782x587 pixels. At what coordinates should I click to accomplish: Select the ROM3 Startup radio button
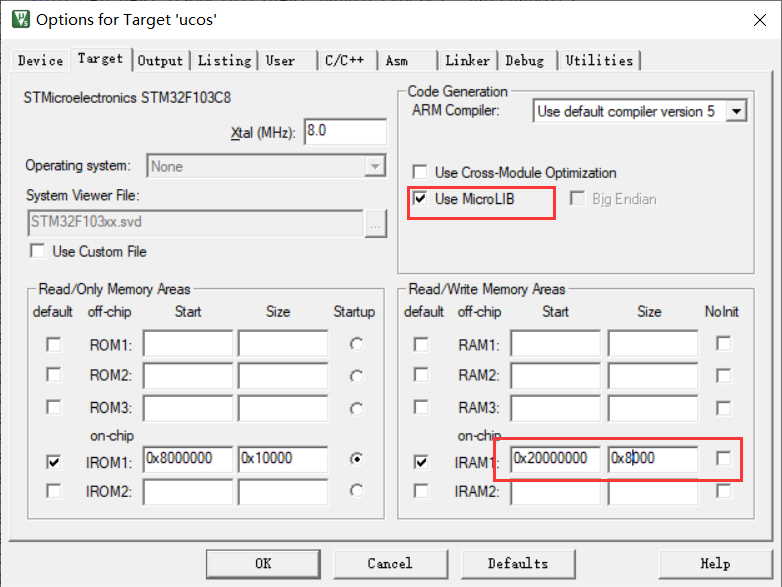tap(356, 409)
